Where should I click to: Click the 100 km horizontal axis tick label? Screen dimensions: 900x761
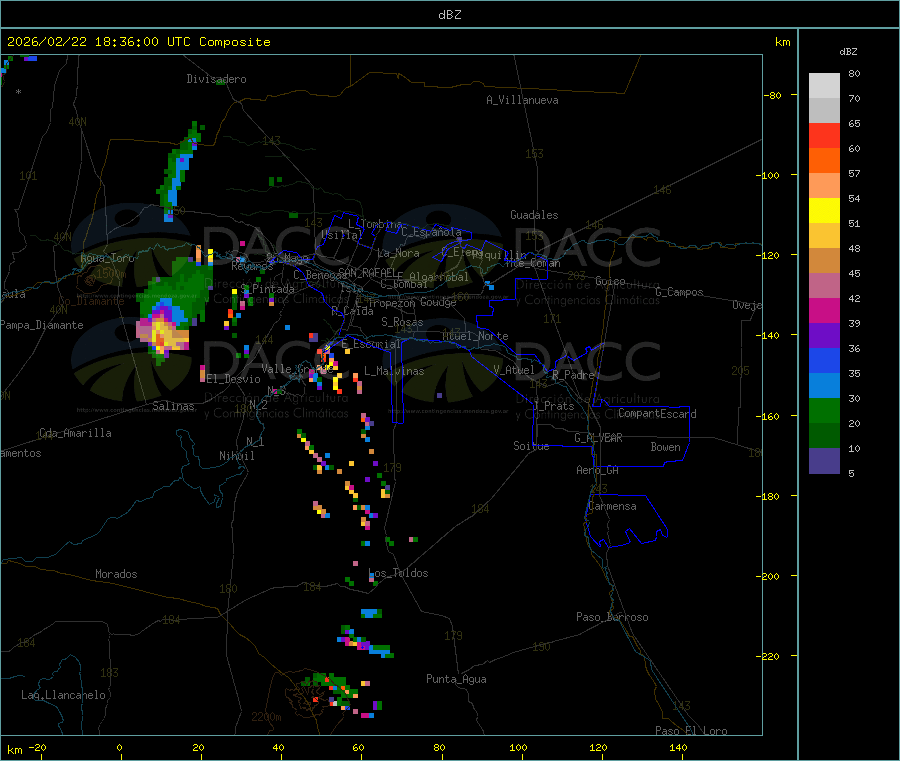(518, 747)
